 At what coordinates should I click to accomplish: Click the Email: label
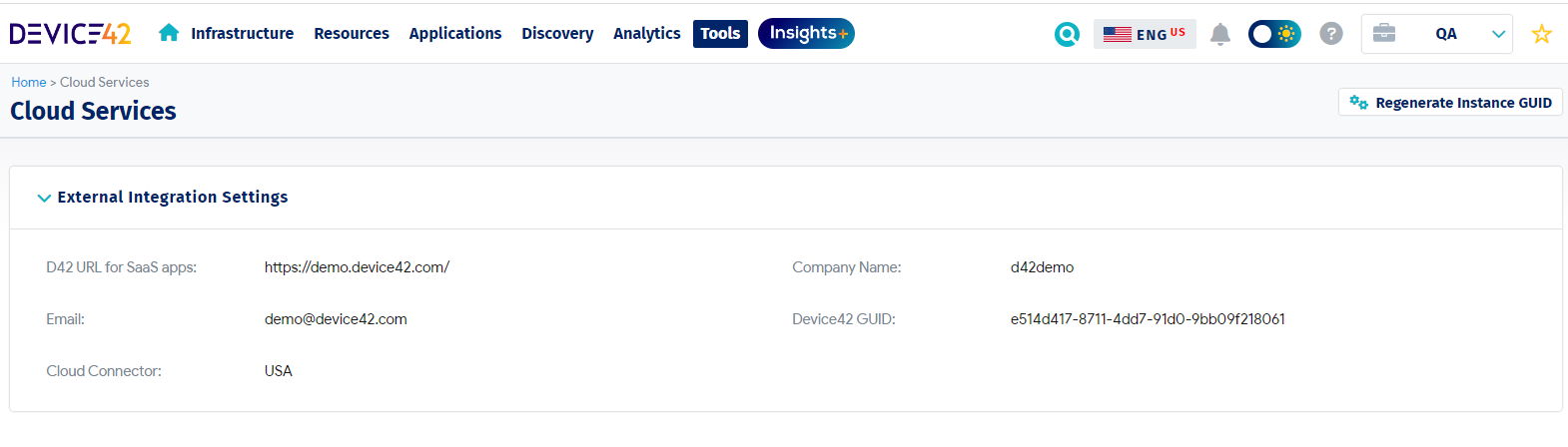pos(65,319)
